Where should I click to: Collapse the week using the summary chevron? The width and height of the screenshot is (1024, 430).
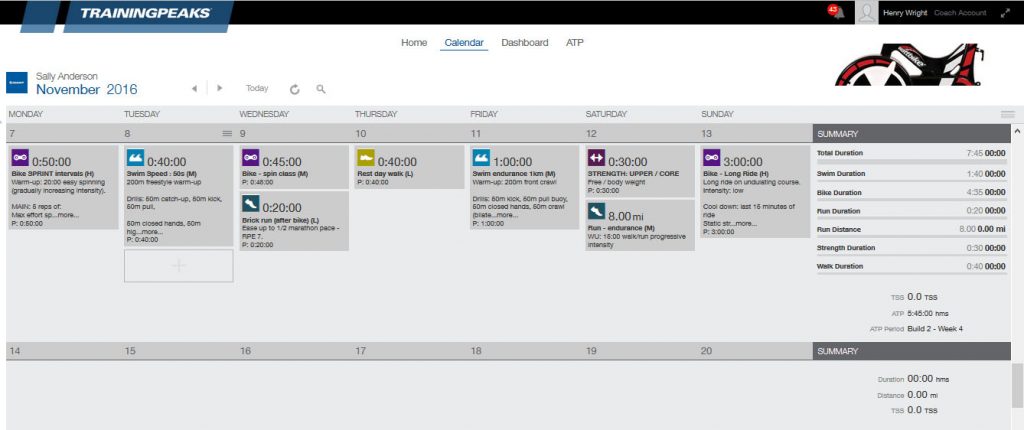pyautogui.click(x=1017, y=132)
